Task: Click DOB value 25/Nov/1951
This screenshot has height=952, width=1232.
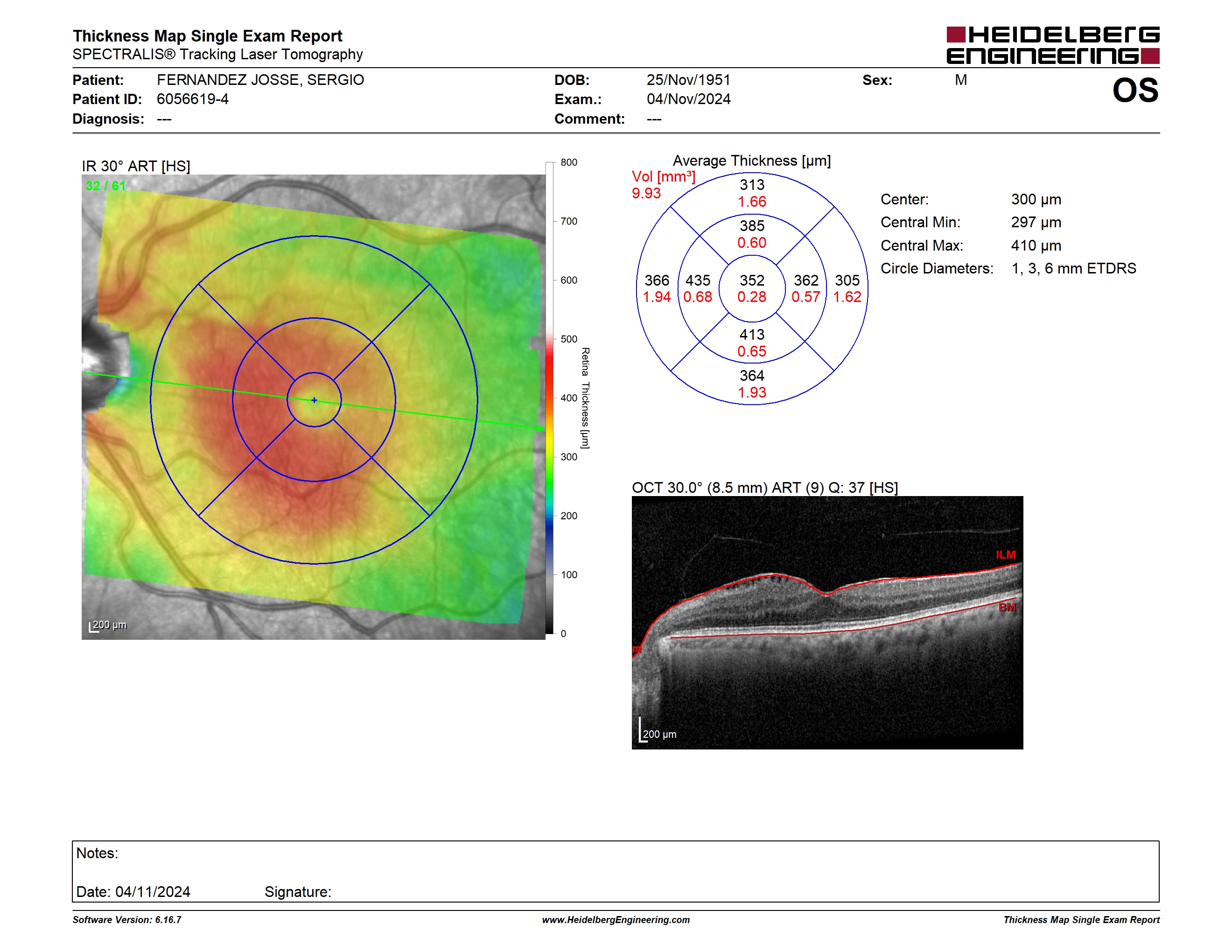Action: click(x=688, y=79)
